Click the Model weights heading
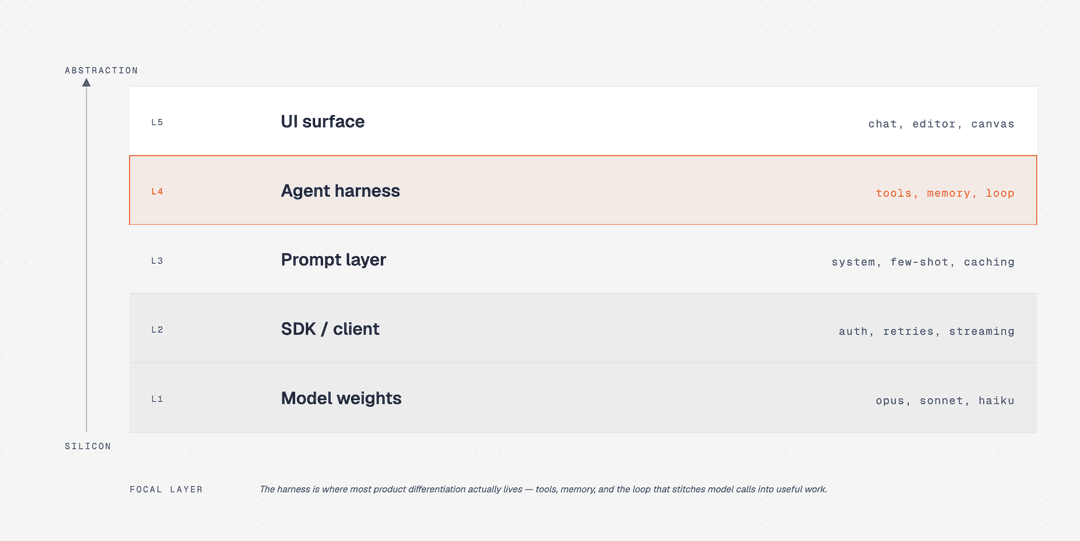 coord(341,398)
